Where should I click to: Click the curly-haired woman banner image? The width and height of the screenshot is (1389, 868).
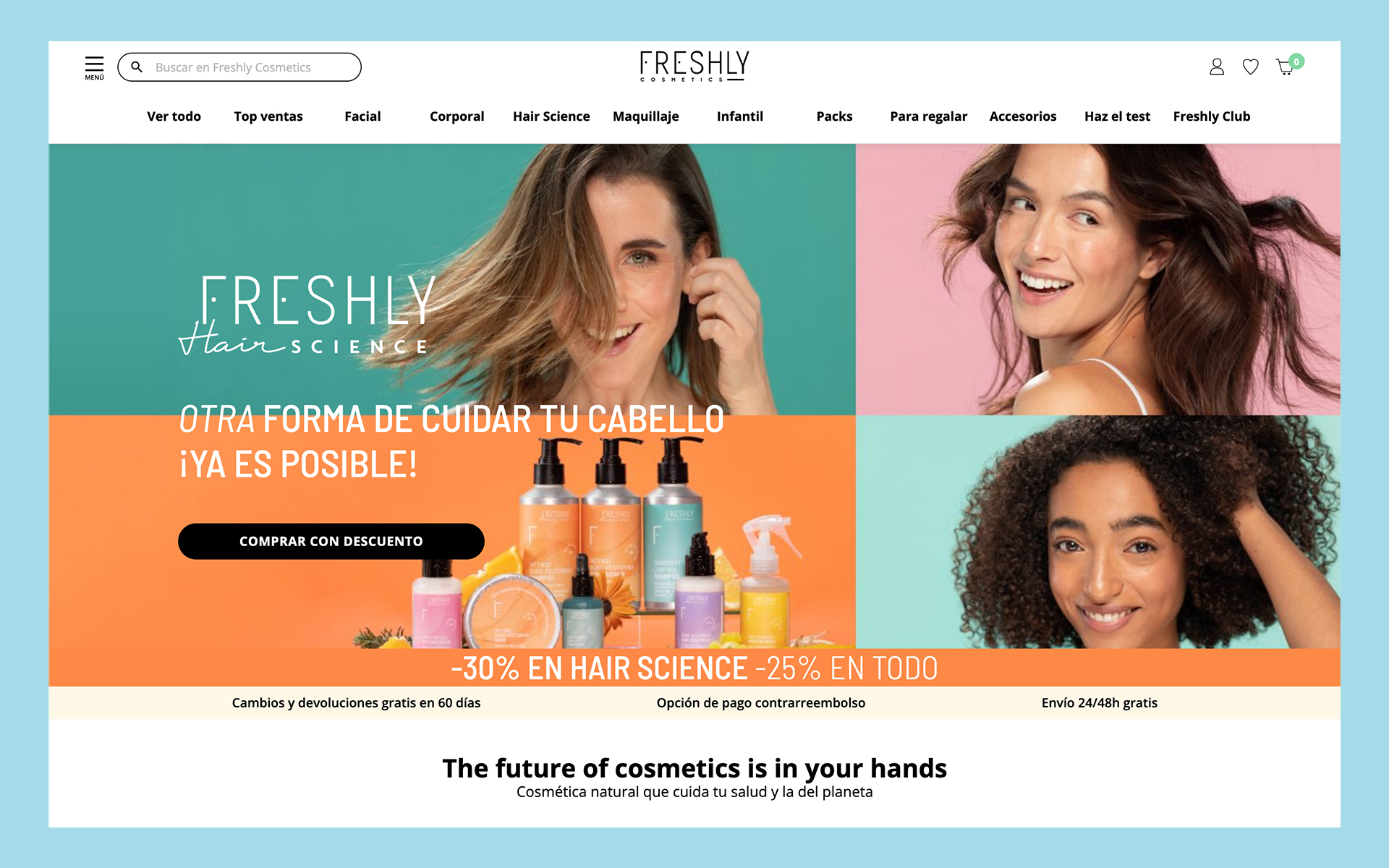click(x=1098, y=532)
